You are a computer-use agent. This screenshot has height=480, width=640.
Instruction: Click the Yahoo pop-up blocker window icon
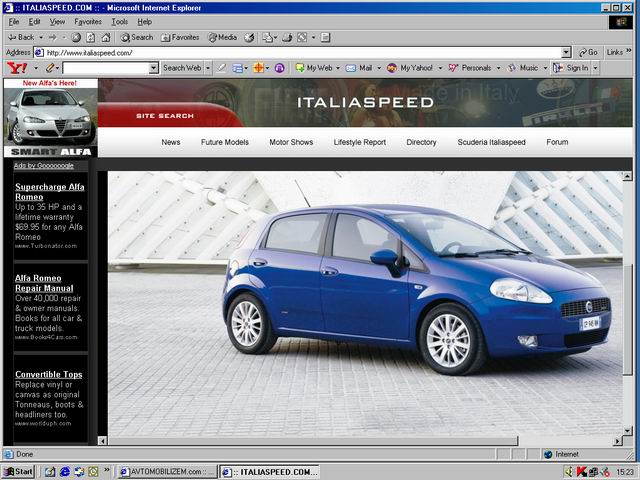click(238, 68)
